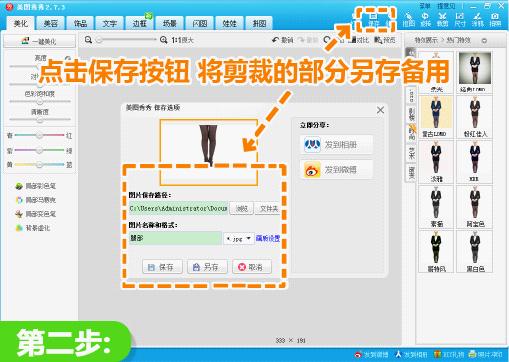Image resolution: width=509 pixels, height=362 pixels.
Task: Open the 美化 tab
Action: pos(20,23)
